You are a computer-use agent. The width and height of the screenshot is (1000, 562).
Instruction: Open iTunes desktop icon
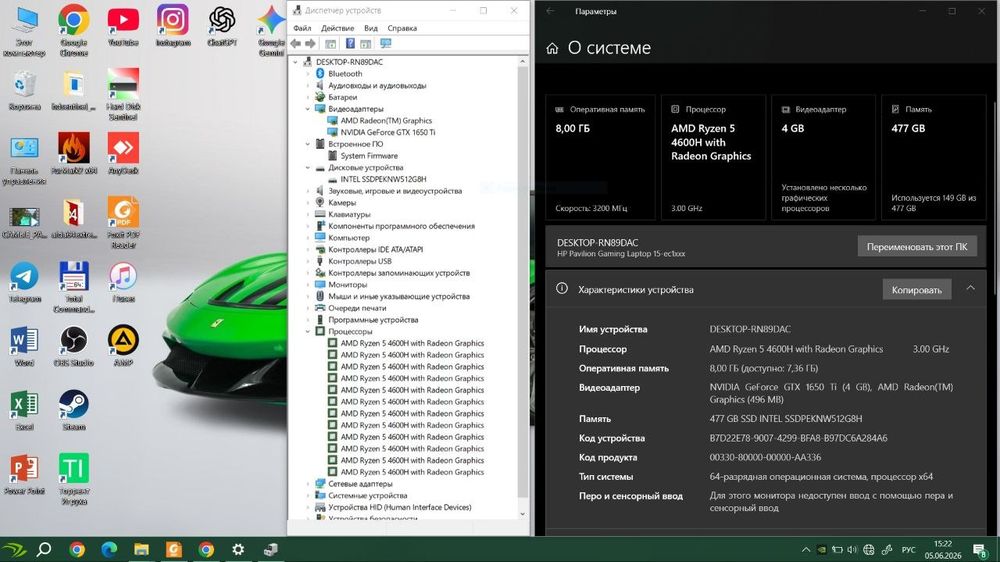123,282
